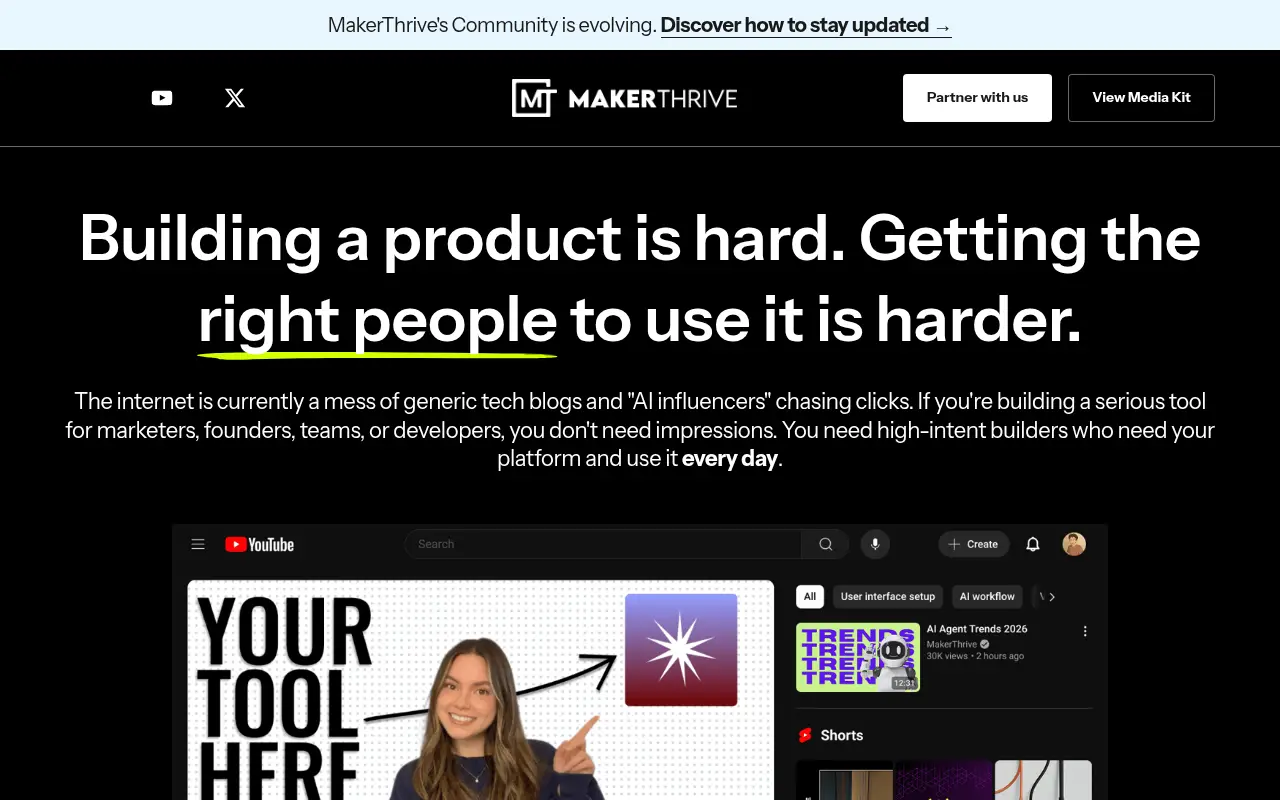Open the three-dot menu beside video

pyautogui.click(x=1085, y=631)
